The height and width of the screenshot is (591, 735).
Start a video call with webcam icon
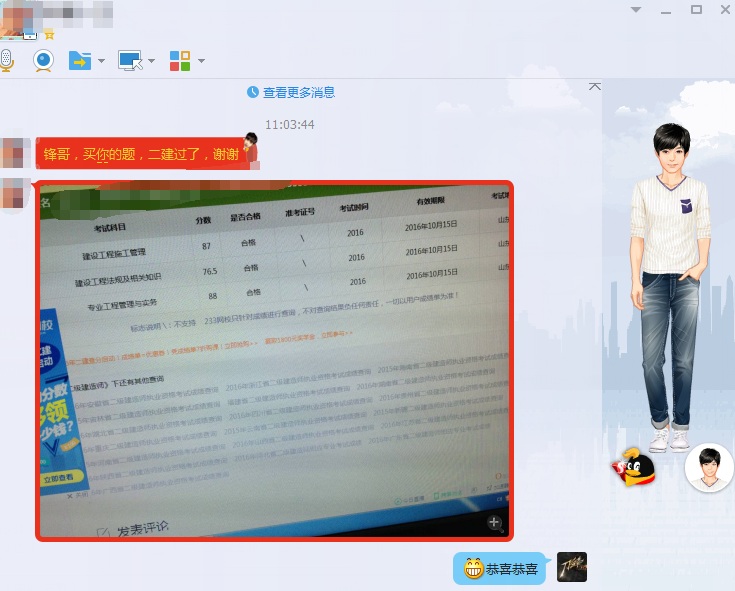44,60
